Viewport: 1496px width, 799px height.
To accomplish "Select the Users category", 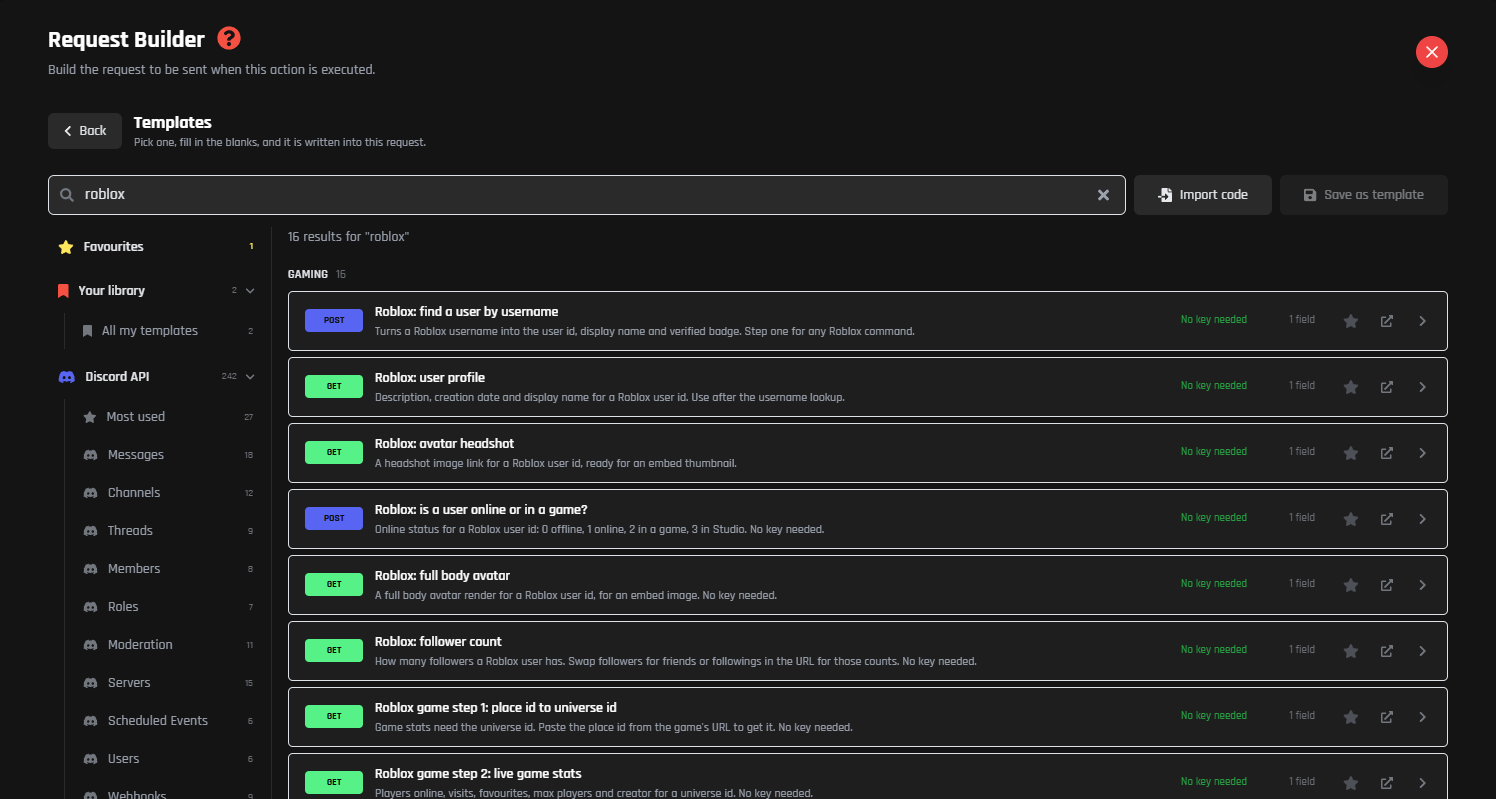I will pos(168,759).
